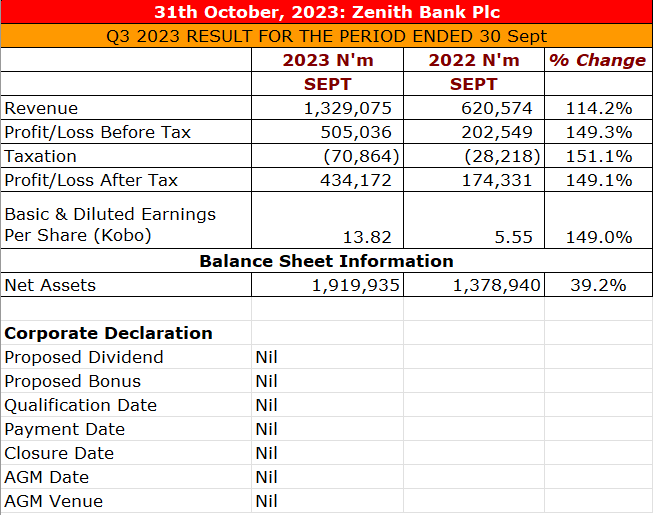Select the 151.1% taxation change cell
Image resolution: width=653 pixels, height=515 pixels.
600,156
